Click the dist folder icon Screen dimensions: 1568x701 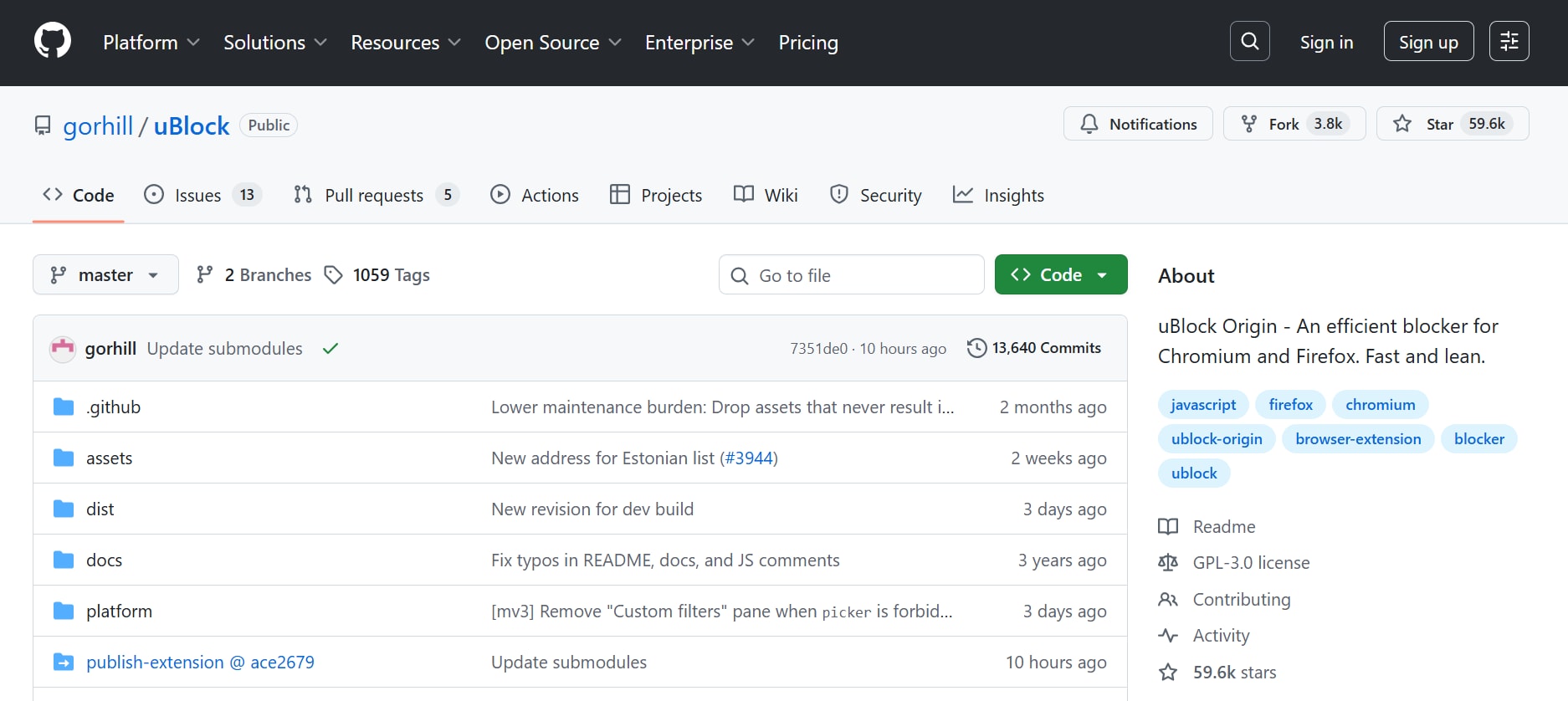tap(64, 509)
